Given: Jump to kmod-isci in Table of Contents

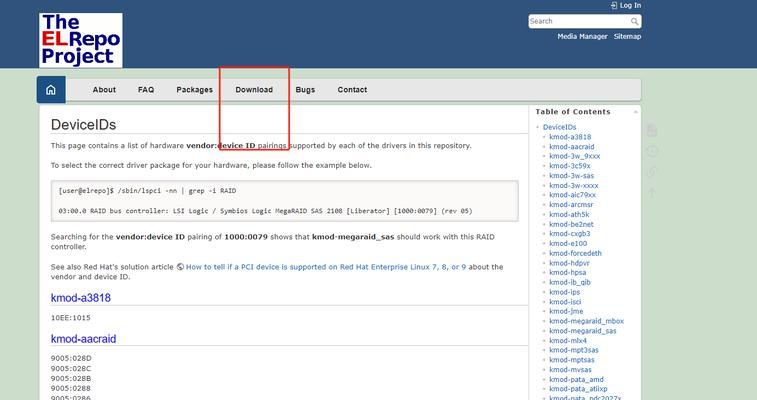Looking at the screenshot, I should tap(565, 302).
